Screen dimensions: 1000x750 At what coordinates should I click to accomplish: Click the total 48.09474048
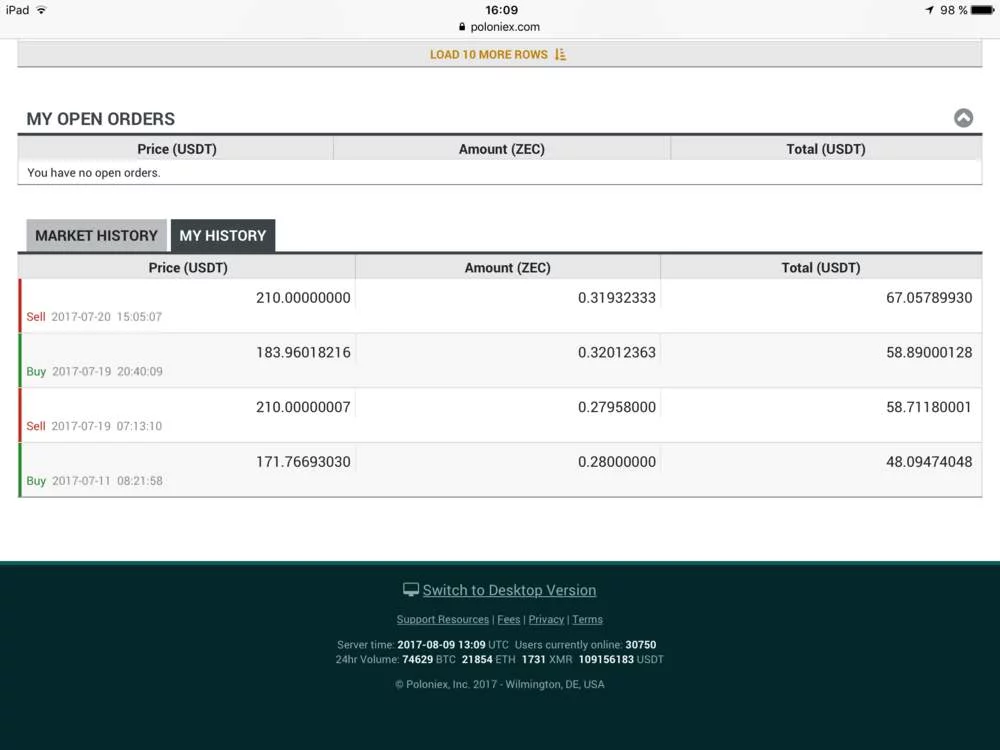(x=929, y=462)
